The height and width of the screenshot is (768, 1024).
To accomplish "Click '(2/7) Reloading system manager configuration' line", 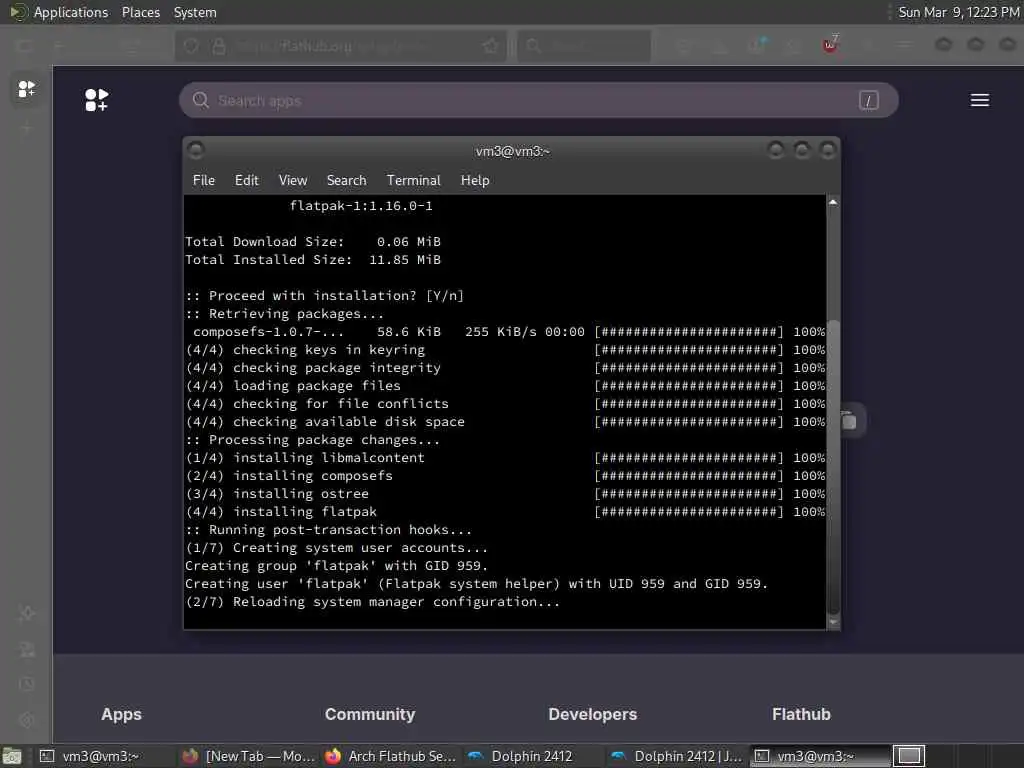I will pos(373,602).
